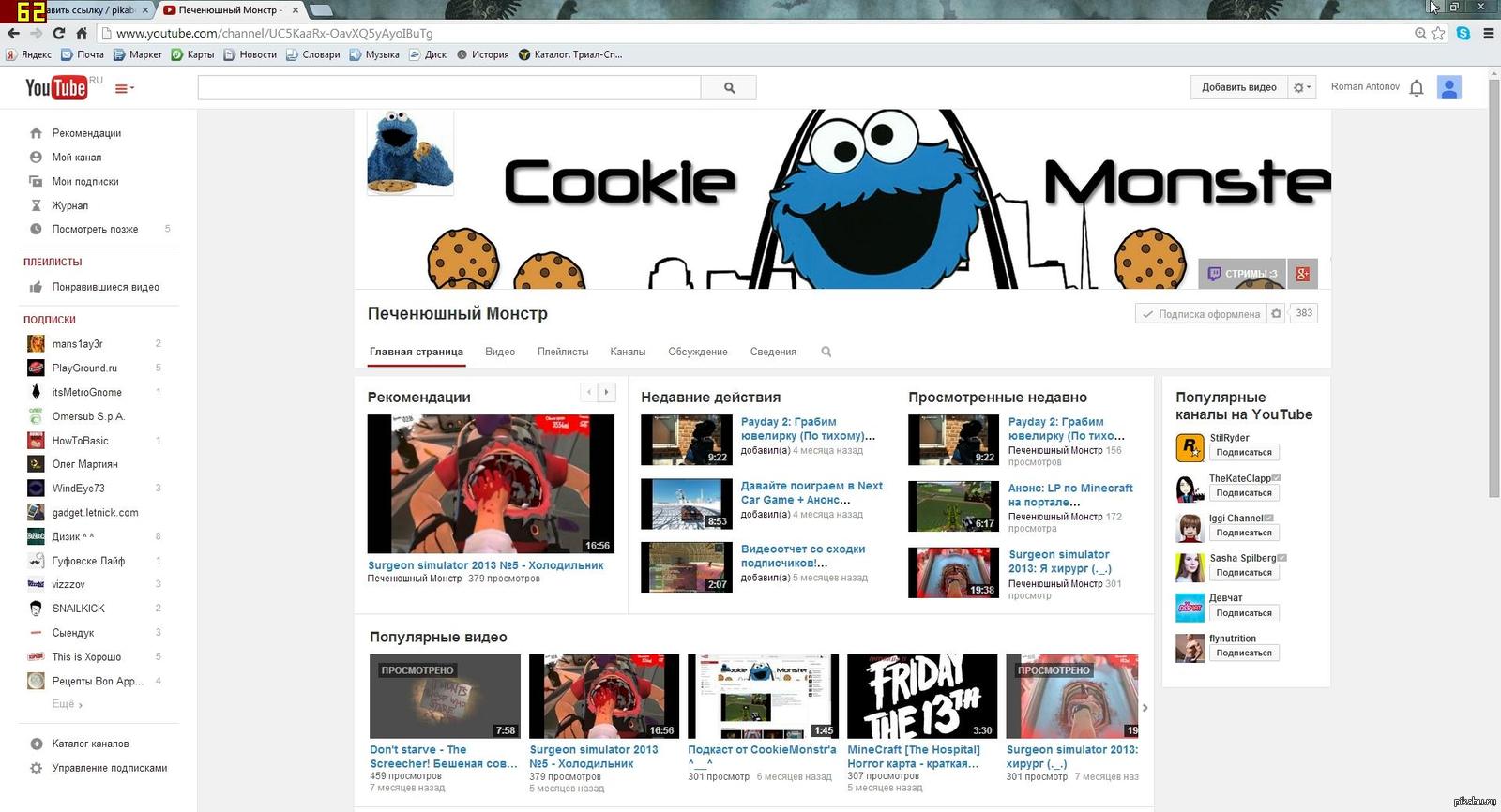Click the YouTube logo

coord(55,87)
